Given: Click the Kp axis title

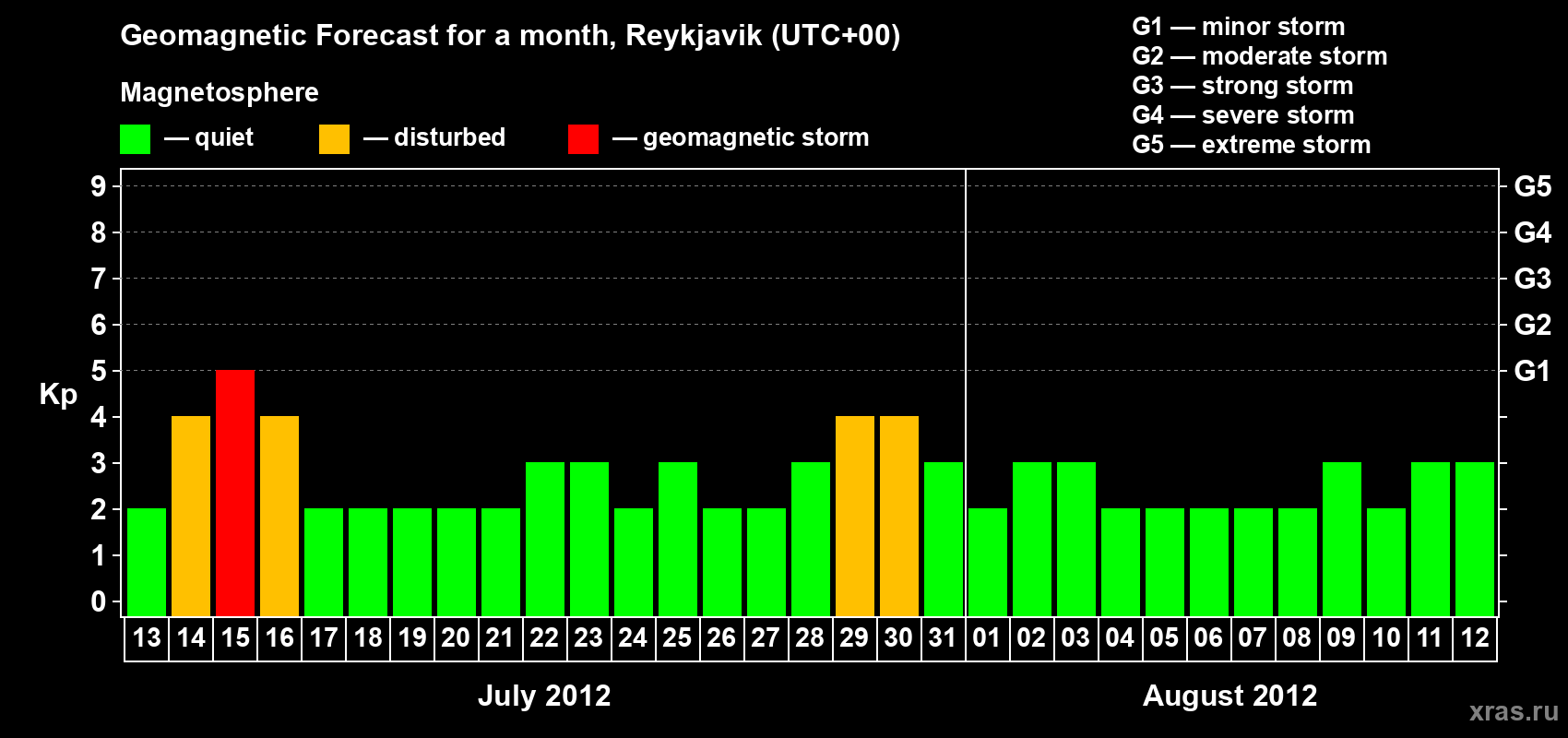Looking at the screenshot, I should pyautogui.click(x=58, y=395).
